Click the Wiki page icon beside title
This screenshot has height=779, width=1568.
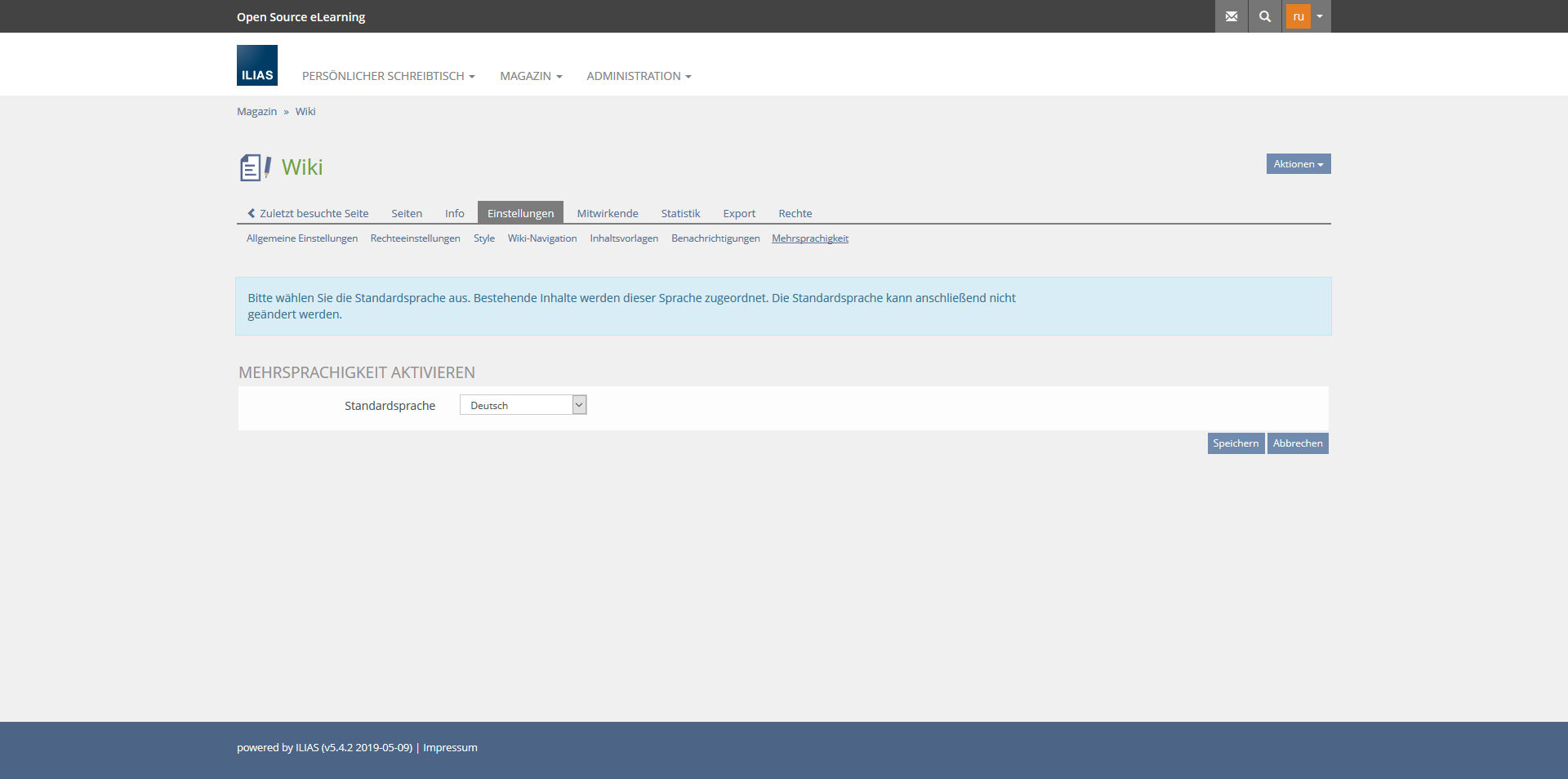[255, 167]
